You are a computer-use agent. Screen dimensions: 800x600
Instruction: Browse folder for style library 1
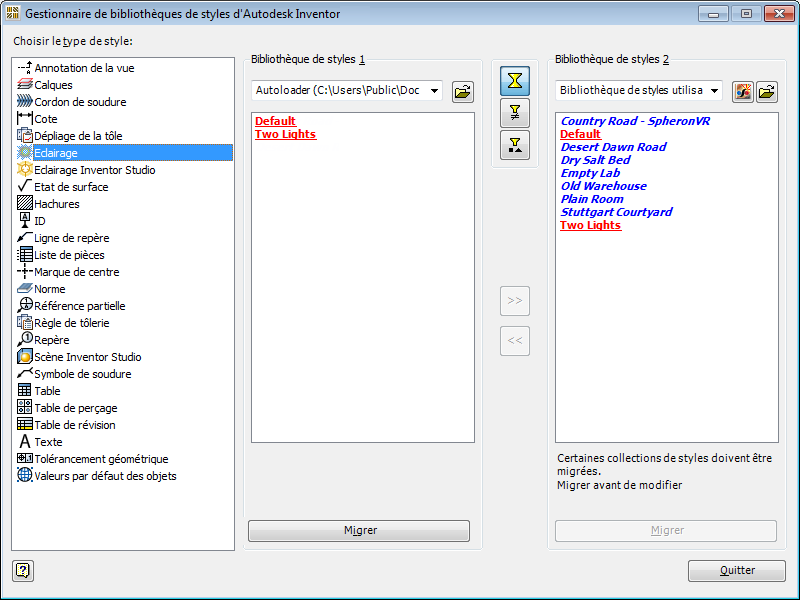point(463,92)
